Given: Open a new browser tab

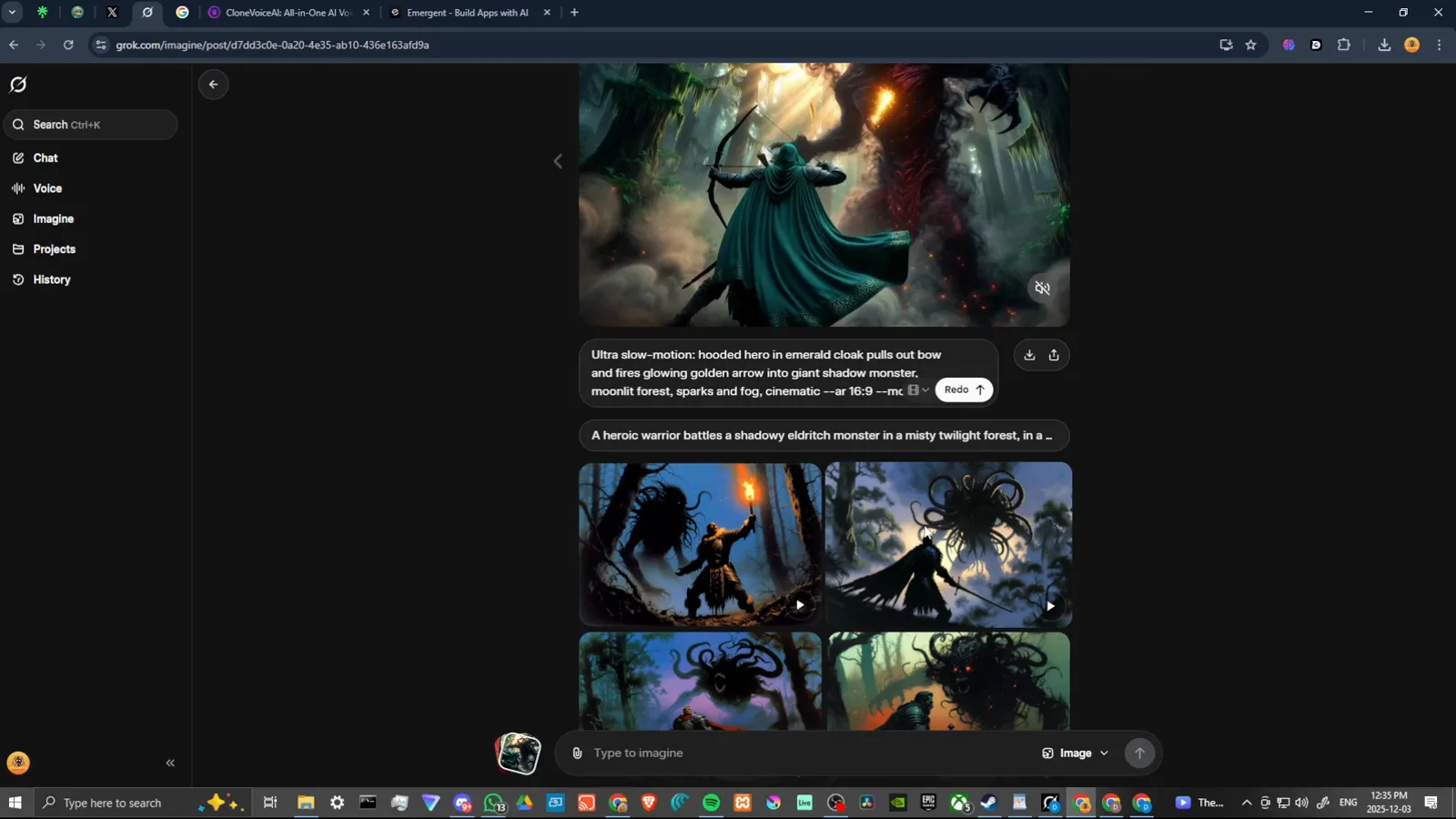Looking at the screenshot, I should pos(574,13).
